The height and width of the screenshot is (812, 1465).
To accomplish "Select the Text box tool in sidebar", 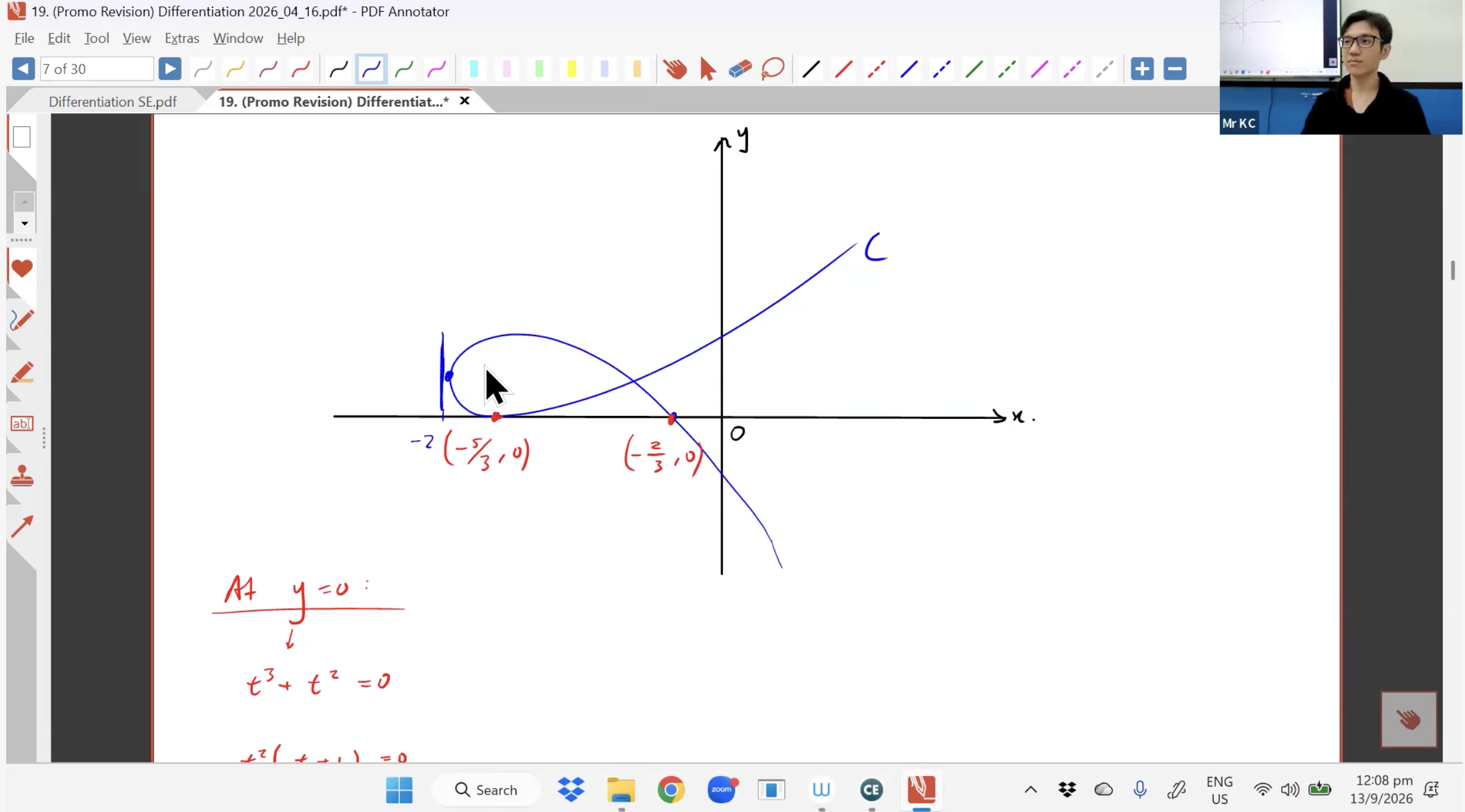I will pos(22,424).
